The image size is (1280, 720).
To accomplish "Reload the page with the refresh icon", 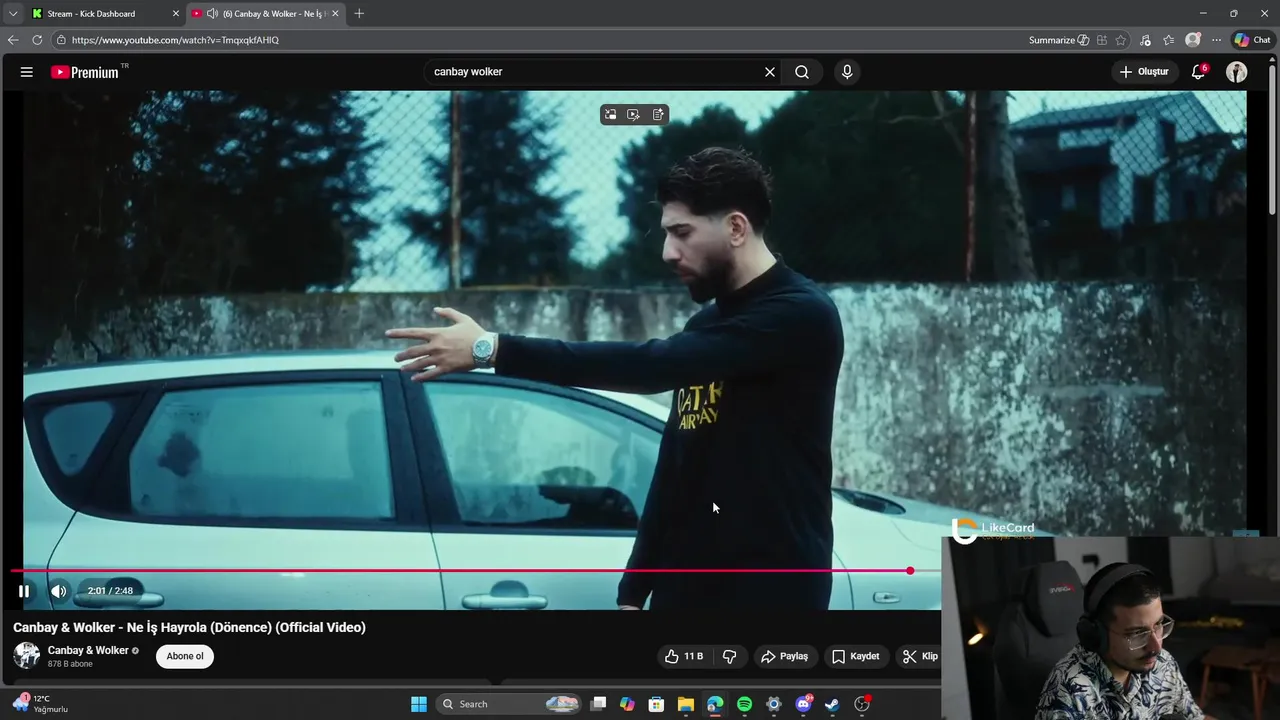I will pyautogui.click(x=37, y=40).
